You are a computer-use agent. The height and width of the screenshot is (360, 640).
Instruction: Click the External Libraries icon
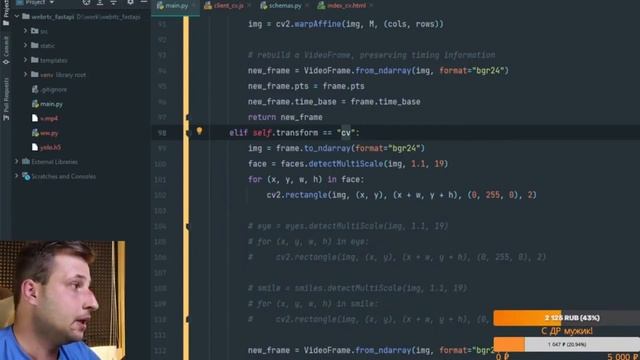click(26, 162)
